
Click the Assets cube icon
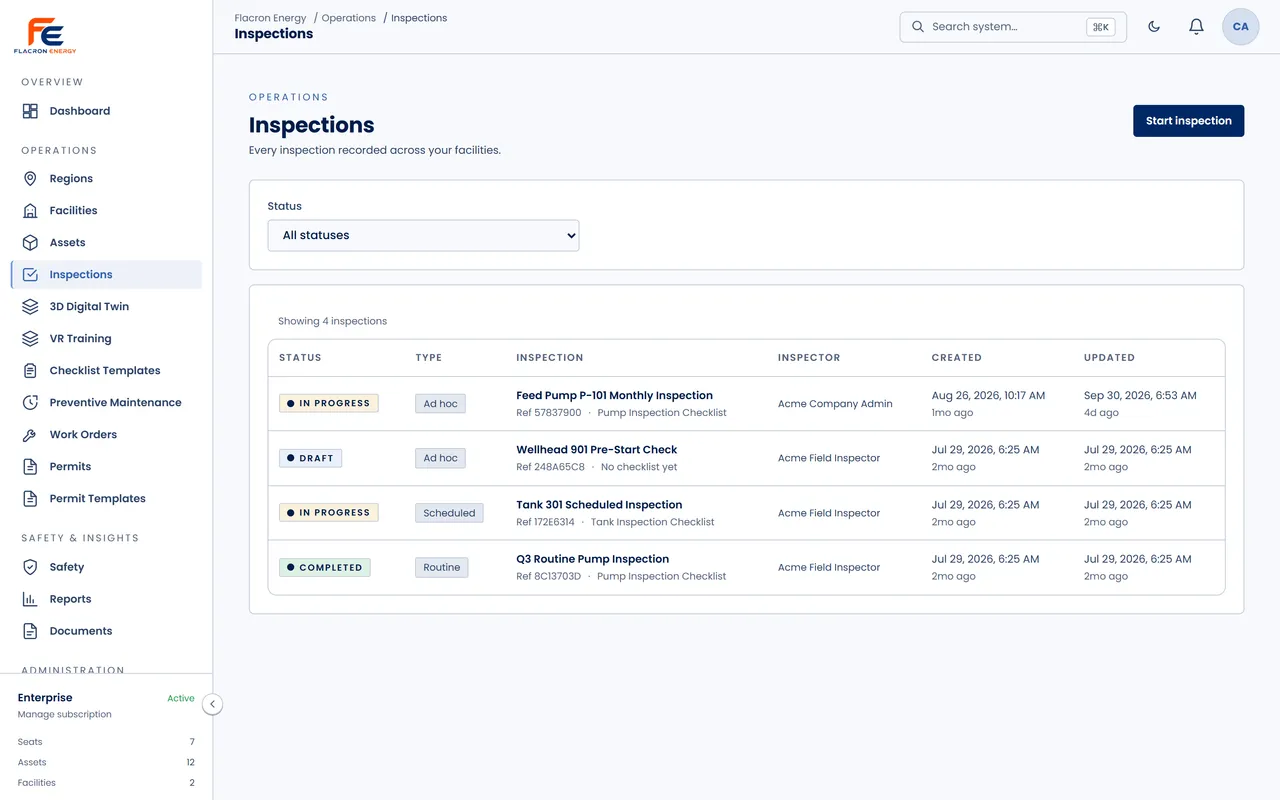(x=30, y=243)
